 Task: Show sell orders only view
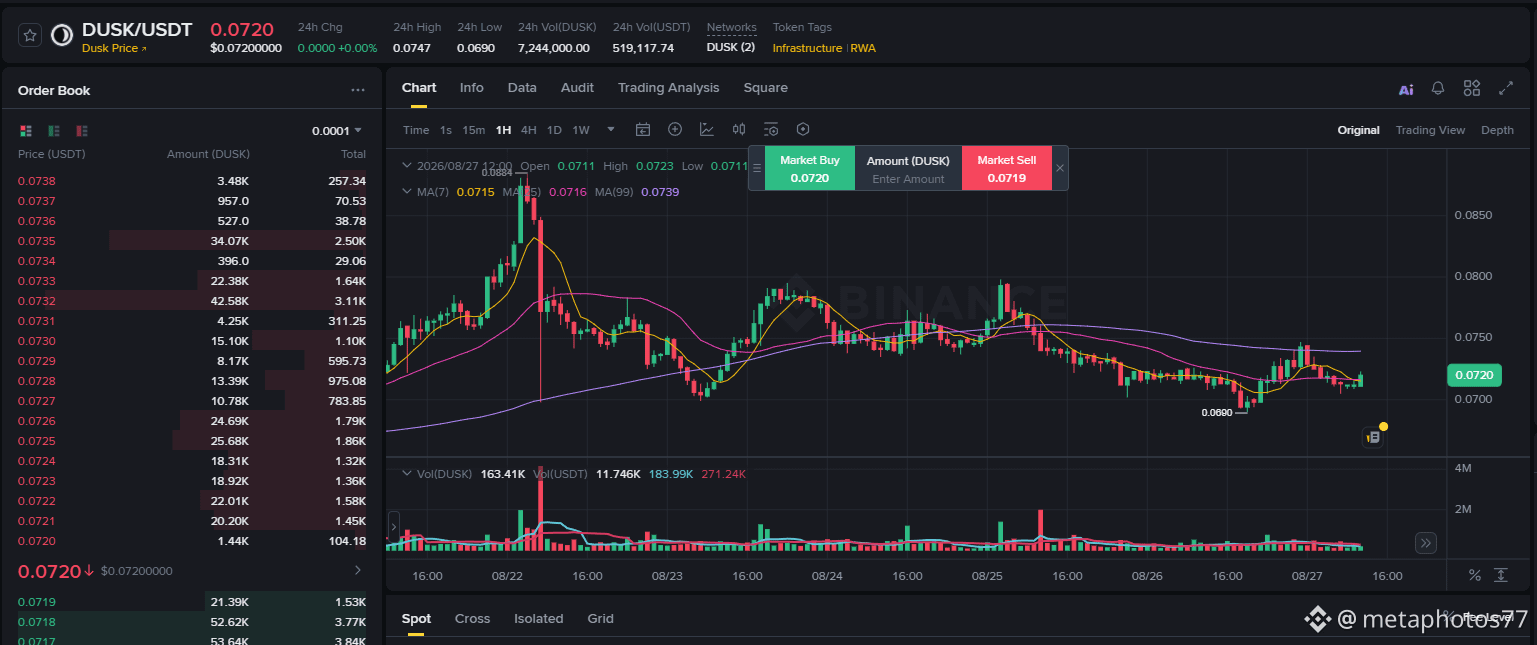coord(83,131)
